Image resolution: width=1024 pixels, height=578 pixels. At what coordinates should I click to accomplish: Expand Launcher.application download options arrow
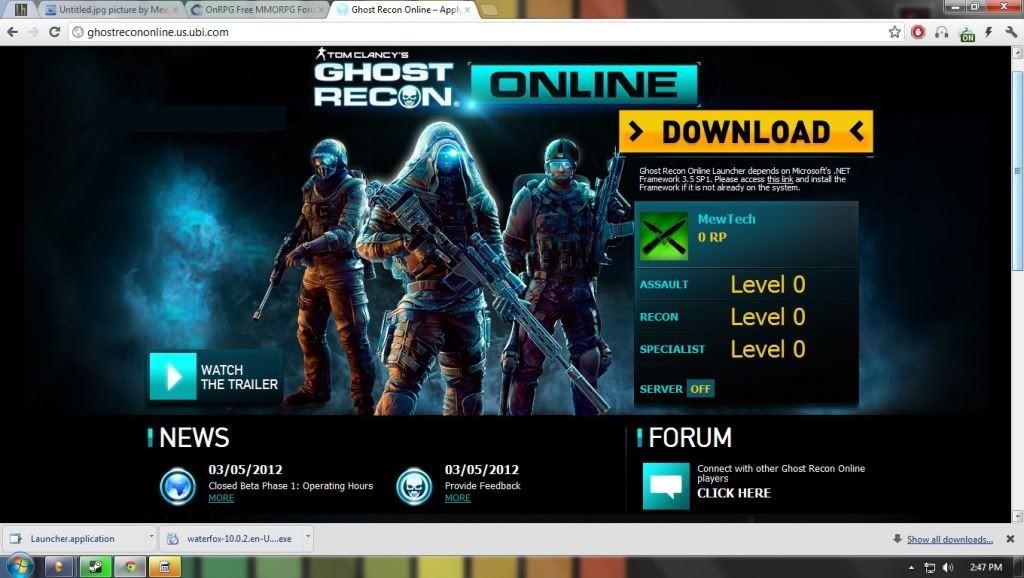coord(151,538)
